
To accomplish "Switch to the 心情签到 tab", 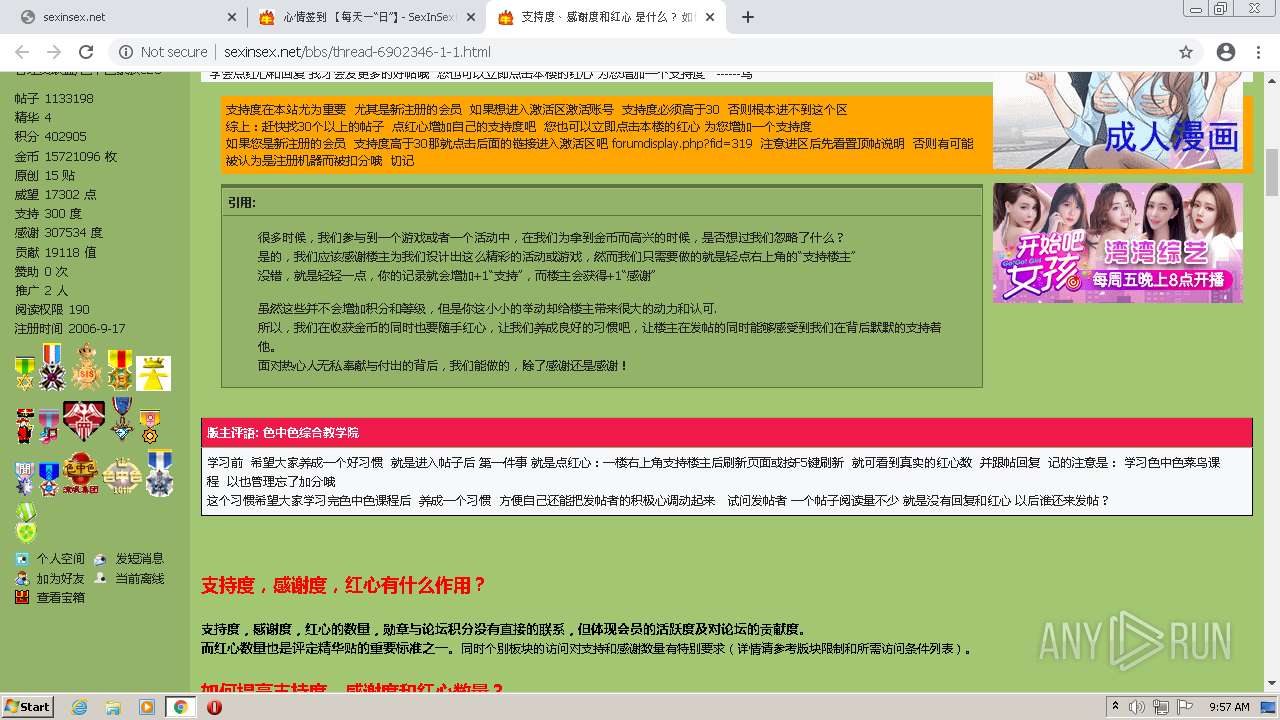I will (366, 17).
